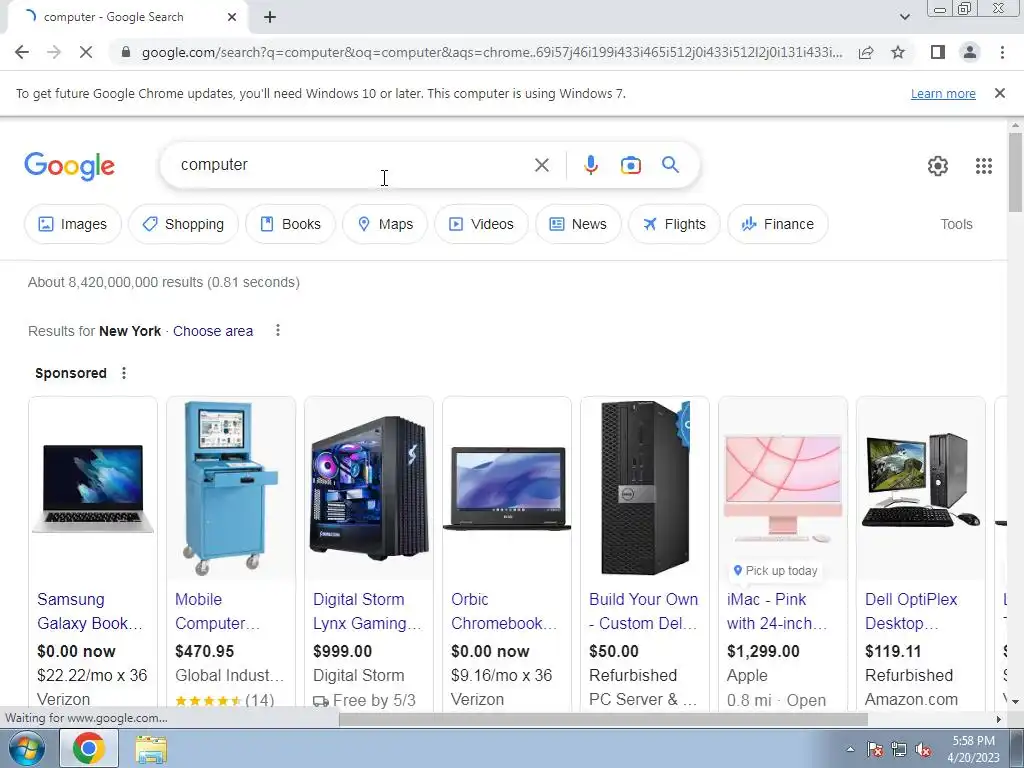Open Build Your Own Custom Dell link
The image size is (1024, 768).
click(643, 611)
